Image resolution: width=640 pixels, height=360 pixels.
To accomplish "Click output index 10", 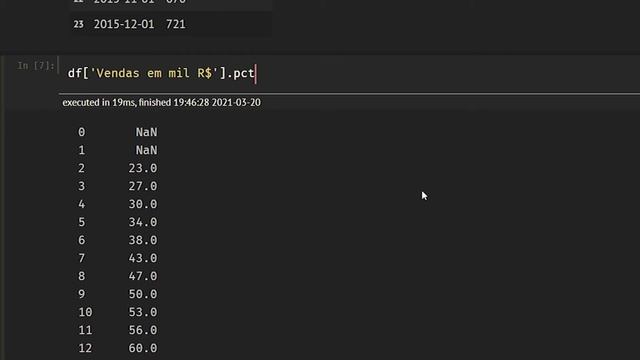I will pos(85,312).
